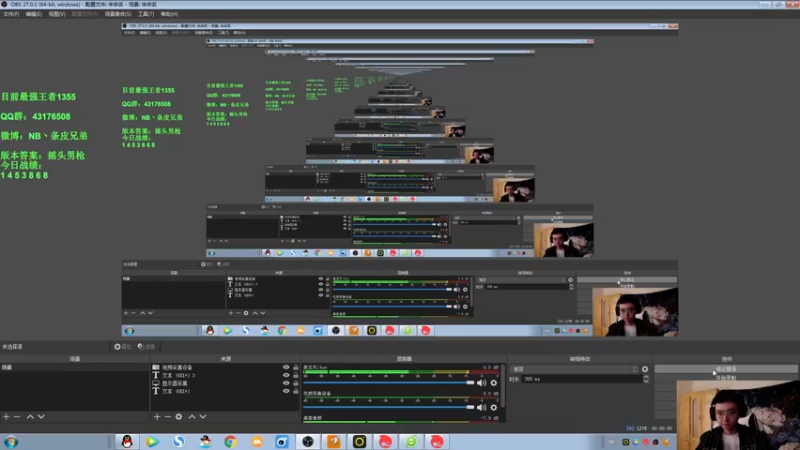Adjust the 视频采集设备 mixer volume slider

389,407
